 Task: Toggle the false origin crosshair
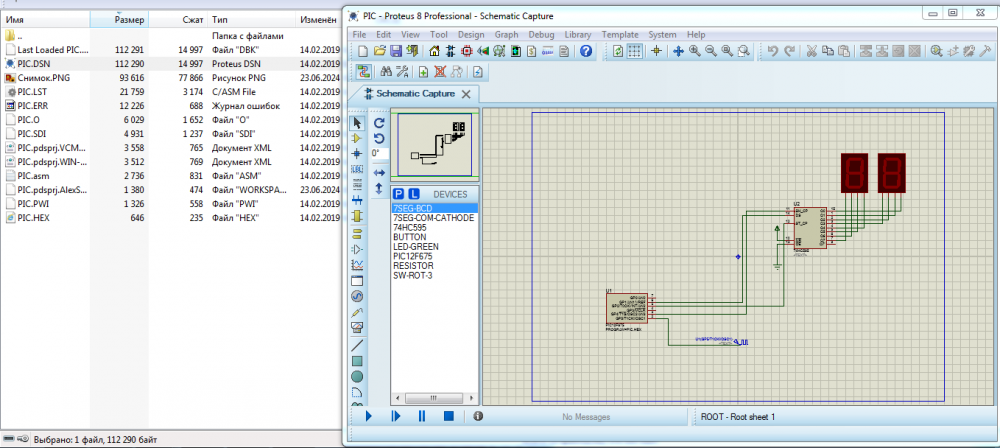click(x=656, y=51)
